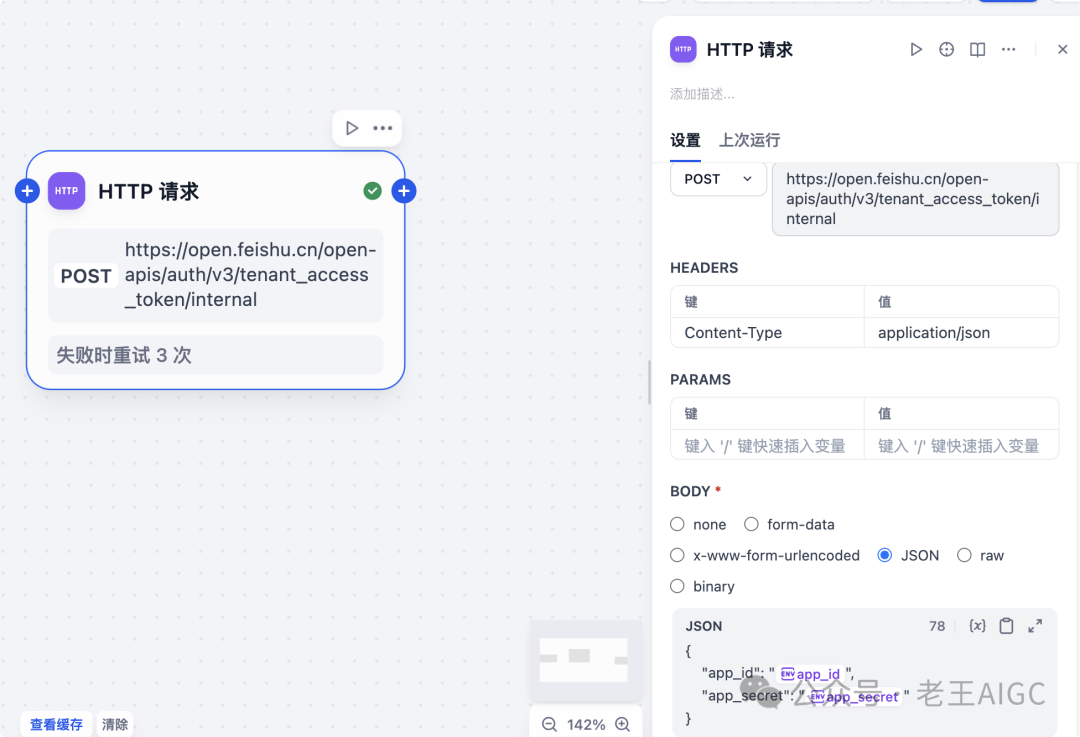Add a node via the left blue plus
The width and height of the screenshot is (1080, 737).
pos(27,191)
